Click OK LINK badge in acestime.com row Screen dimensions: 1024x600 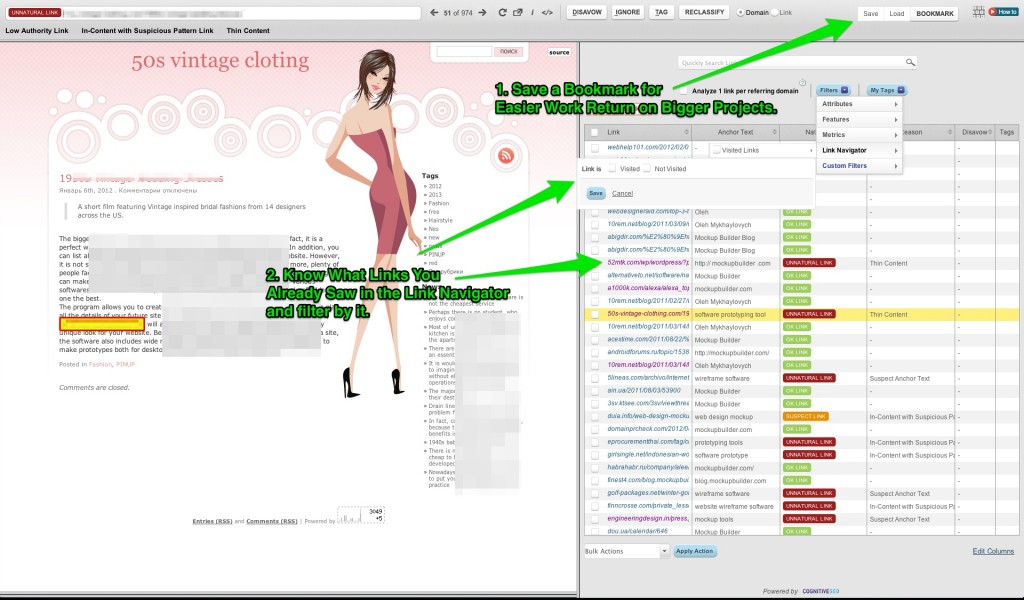(797, 339)
